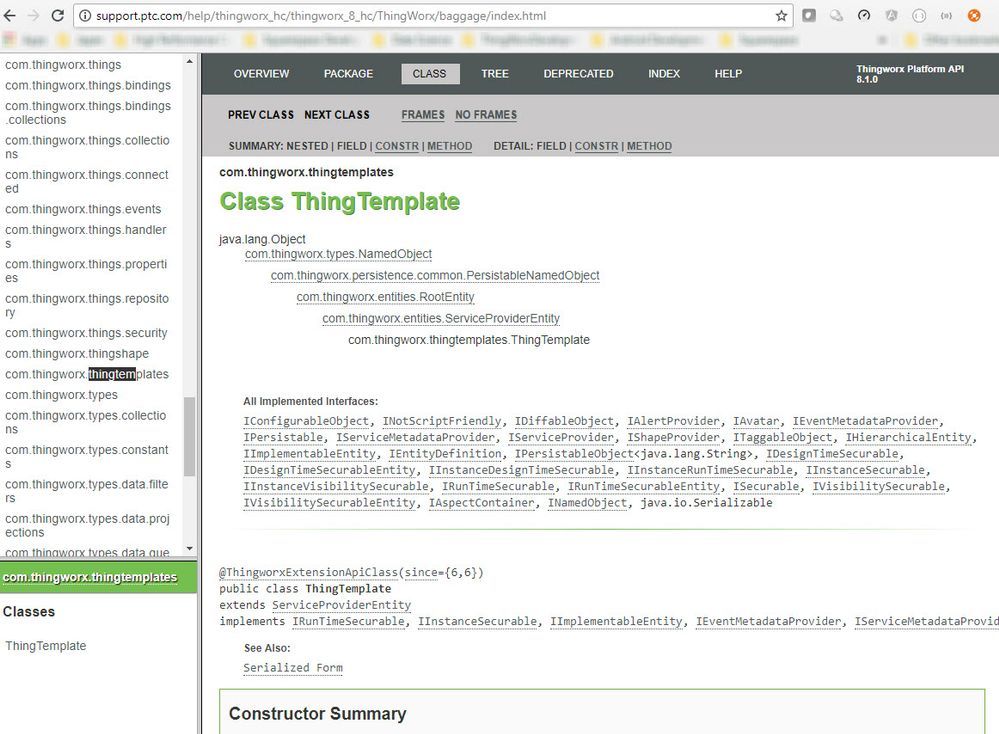999x734 pixels.
Task: Open the INDEX navigation tab
Action: [x=664, y=74]
